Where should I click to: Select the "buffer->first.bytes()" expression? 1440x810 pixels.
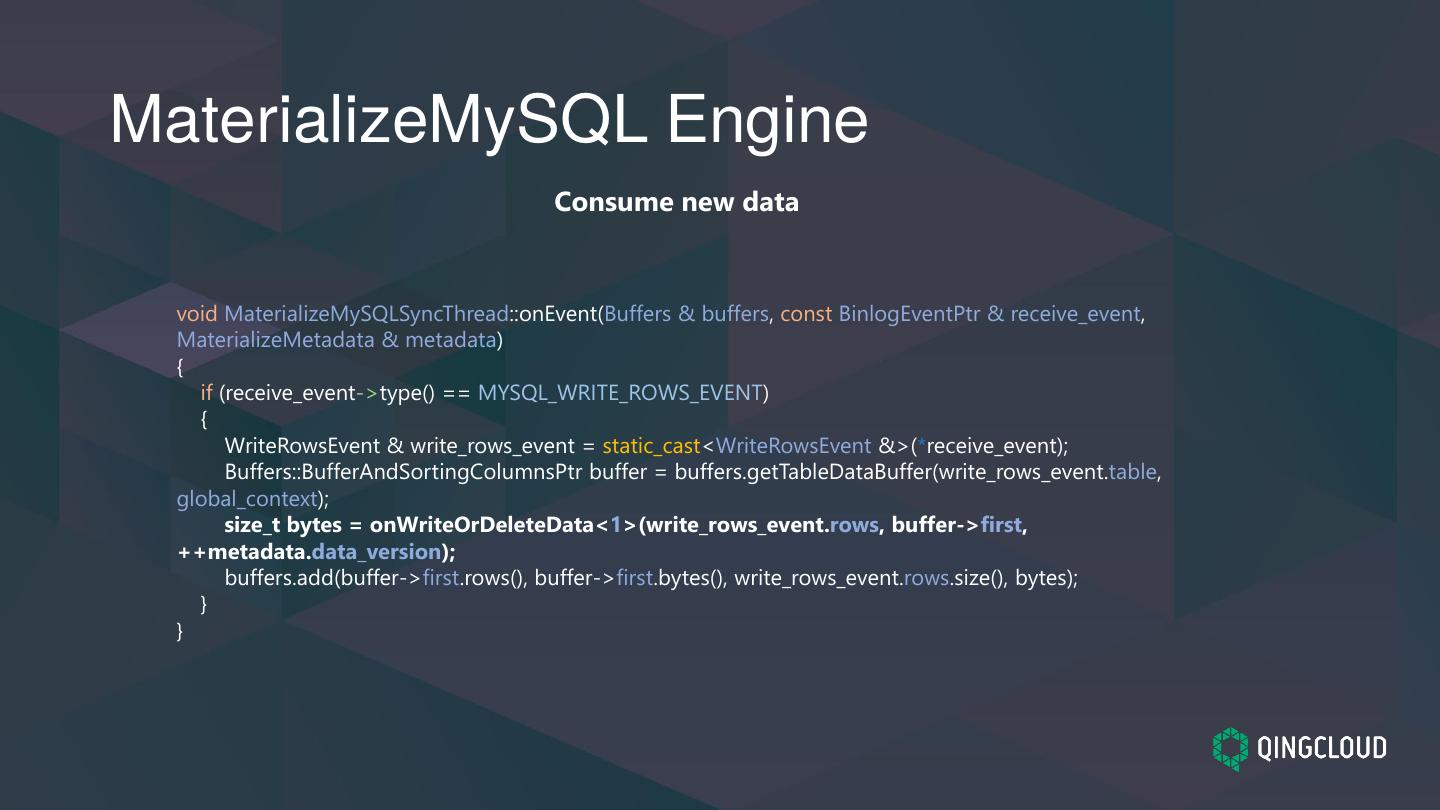pyautogui.click(x=630, y=578)
